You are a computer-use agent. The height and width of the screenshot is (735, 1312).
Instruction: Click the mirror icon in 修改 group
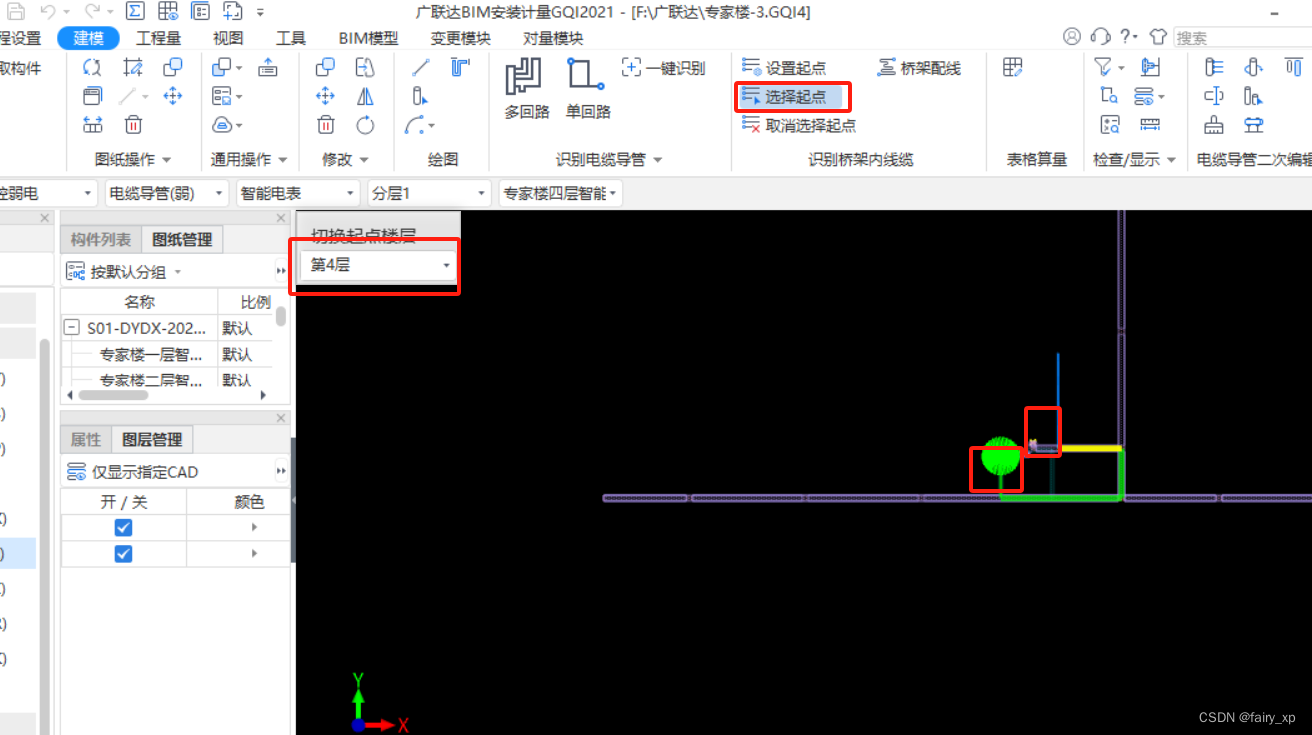(366, 97)
